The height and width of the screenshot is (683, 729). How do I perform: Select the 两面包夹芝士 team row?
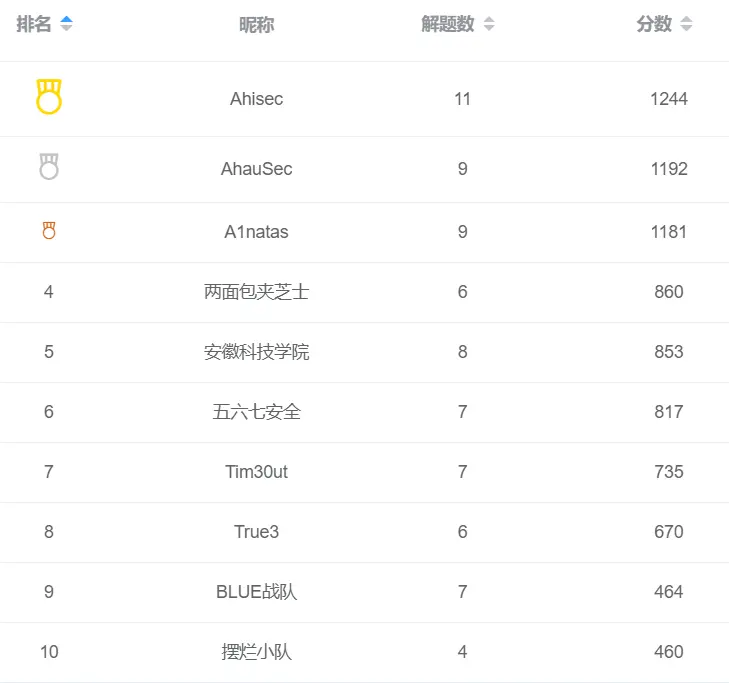tap(256, 292)
